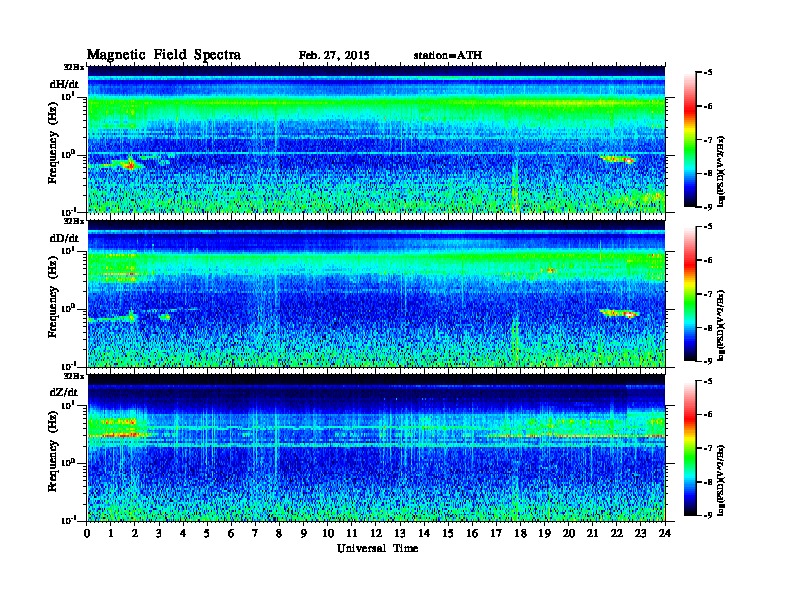Viewport: 792px width, 612px height.
Task: Click hour tick label "16" on time axis
Action: (x=472, y=533)
